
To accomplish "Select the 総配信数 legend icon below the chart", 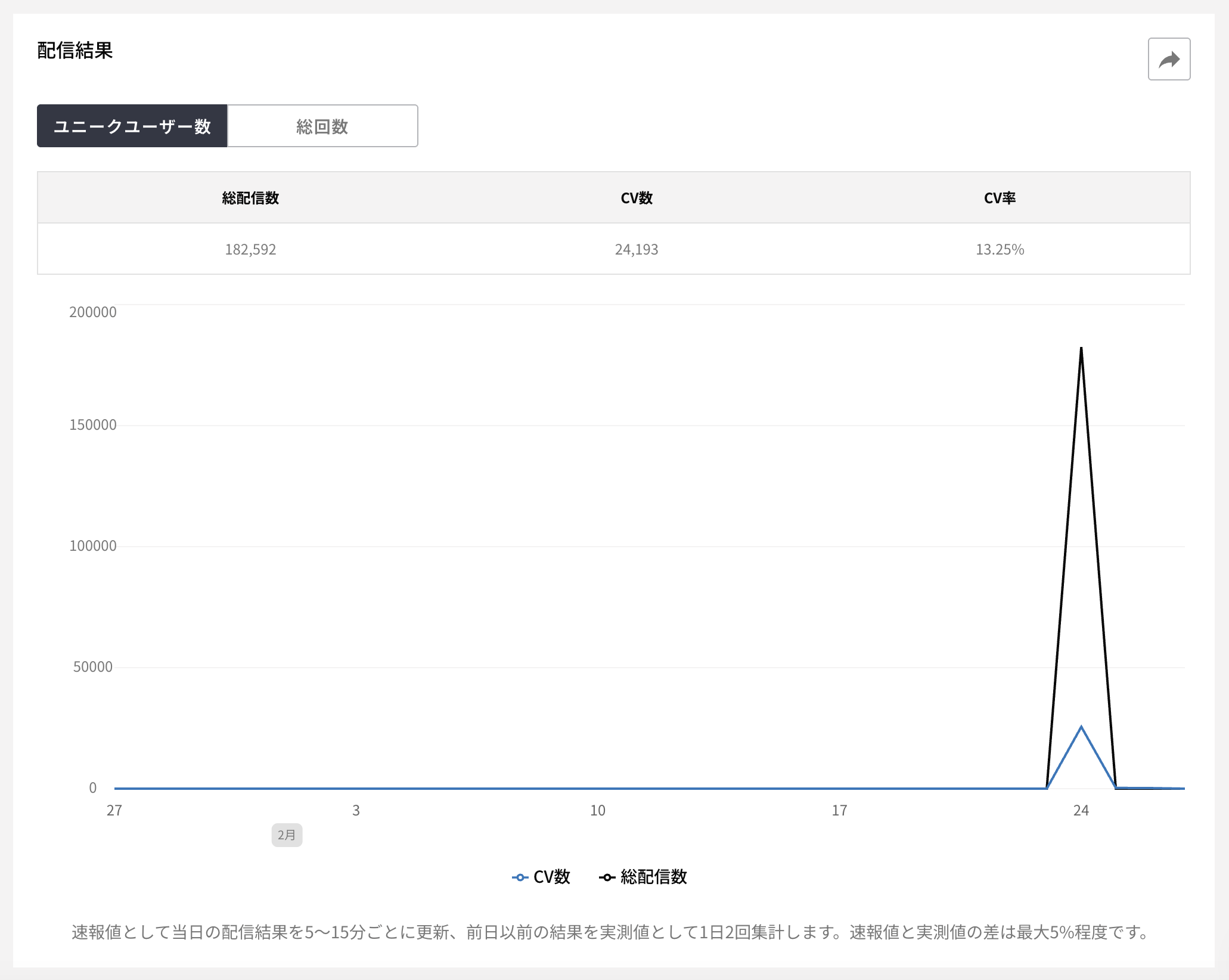I will 606,877.
